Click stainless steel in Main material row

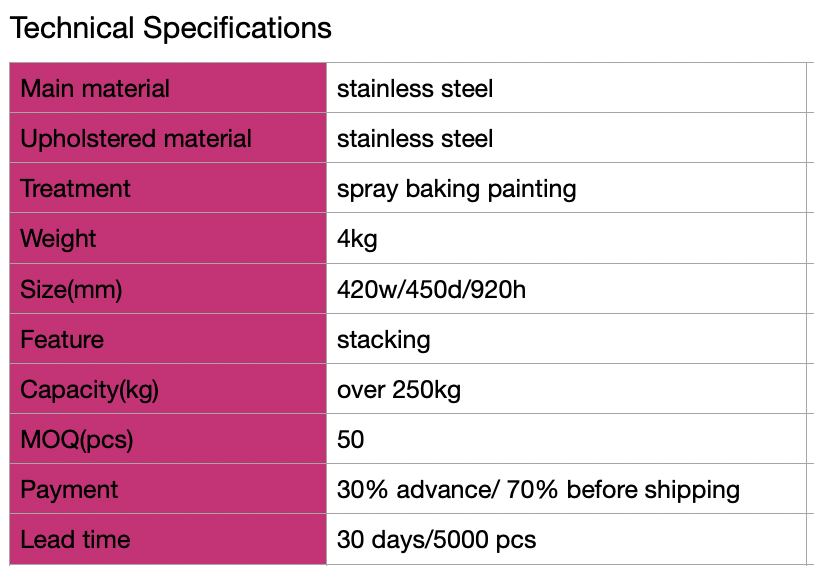pos(415,89)
